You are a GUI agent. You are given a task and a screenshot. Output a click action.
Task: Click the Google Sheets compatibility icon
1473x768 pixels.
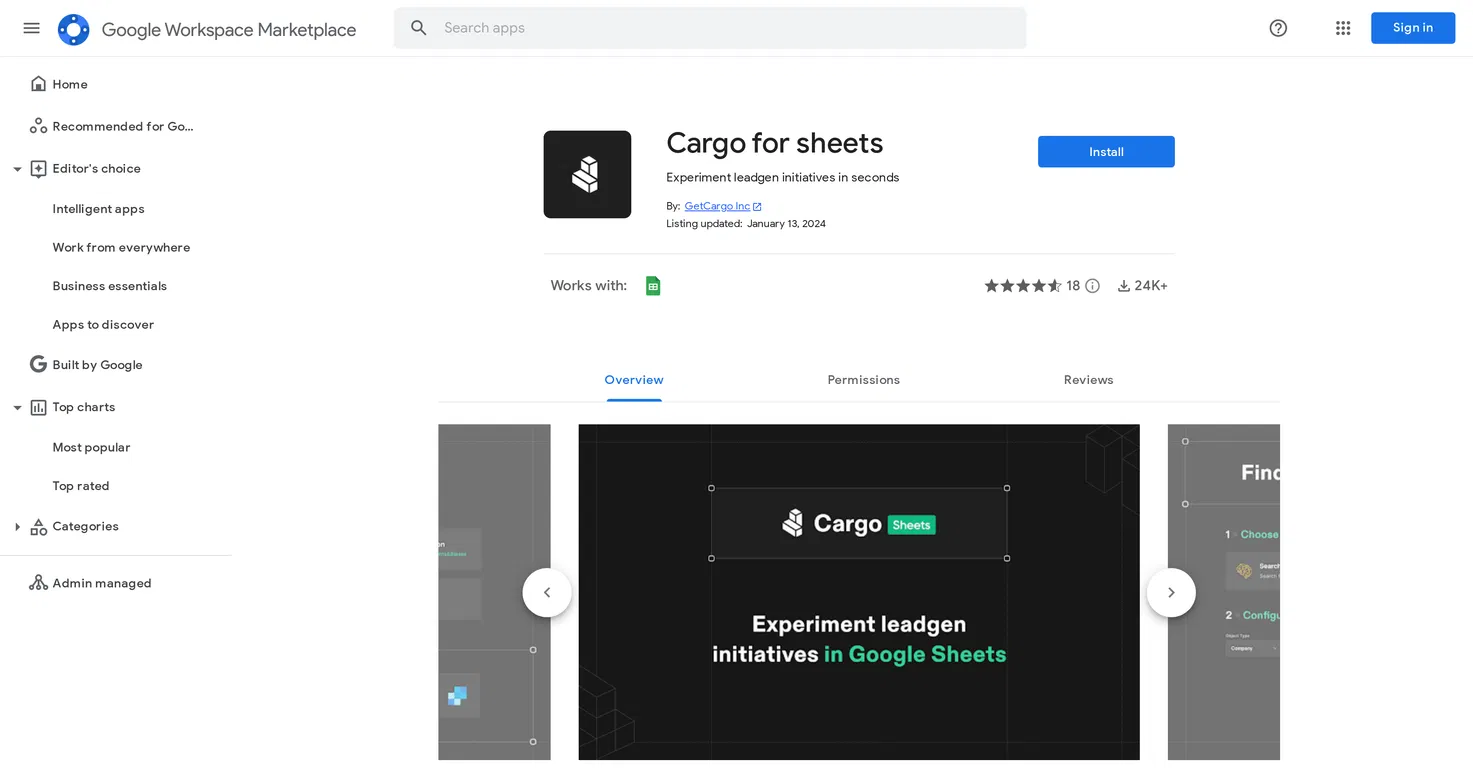(653, 286)
